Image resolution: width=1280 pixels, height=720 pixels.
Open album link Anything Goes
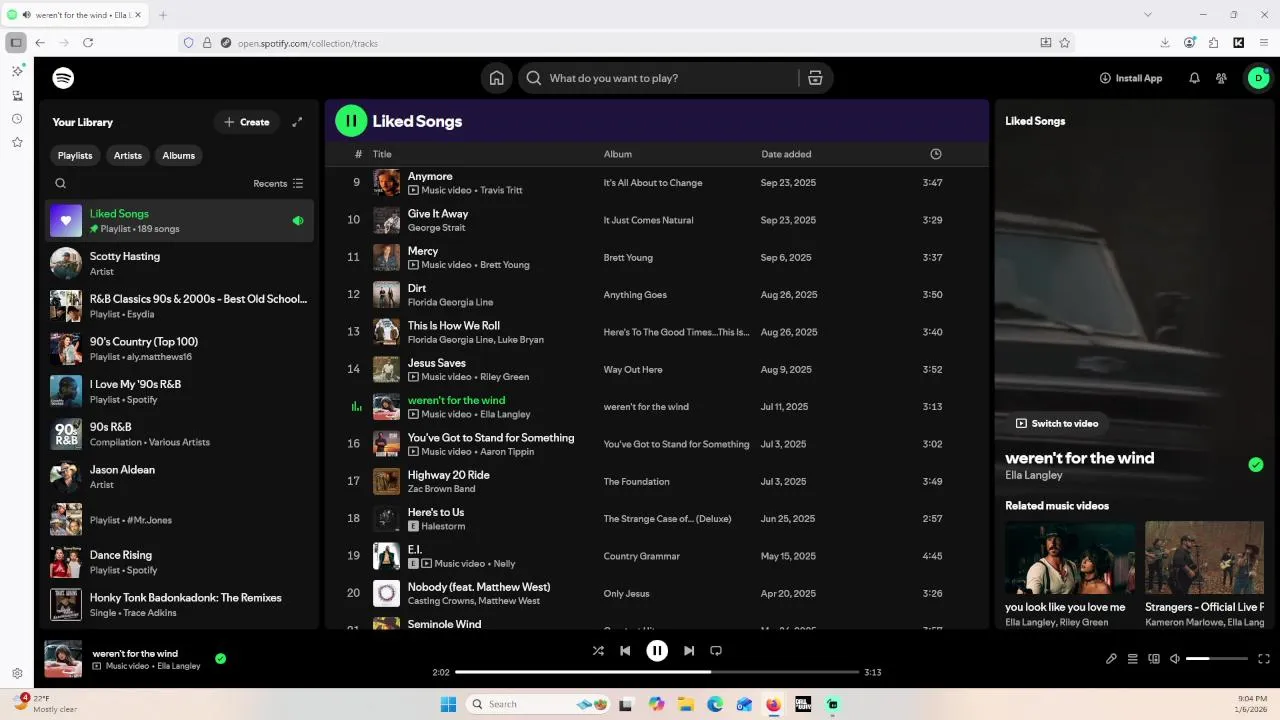coord(635,295)
